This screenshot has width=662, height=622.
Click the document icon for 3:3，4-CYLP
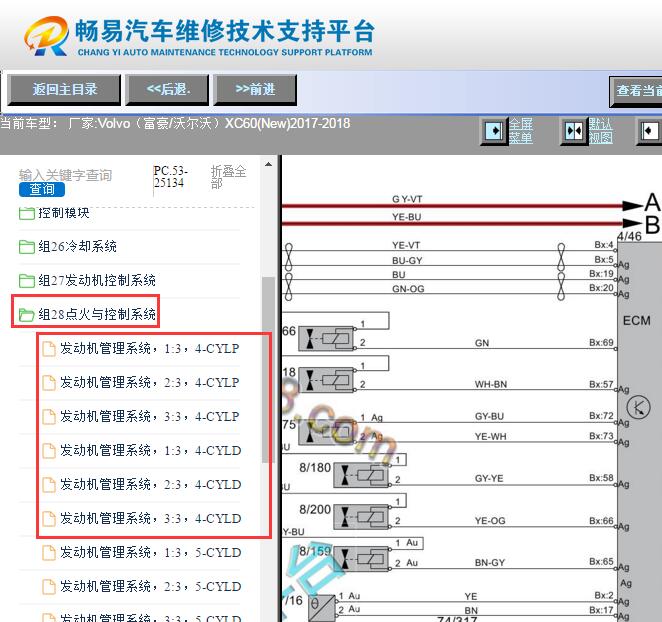[x=49, y=417]
